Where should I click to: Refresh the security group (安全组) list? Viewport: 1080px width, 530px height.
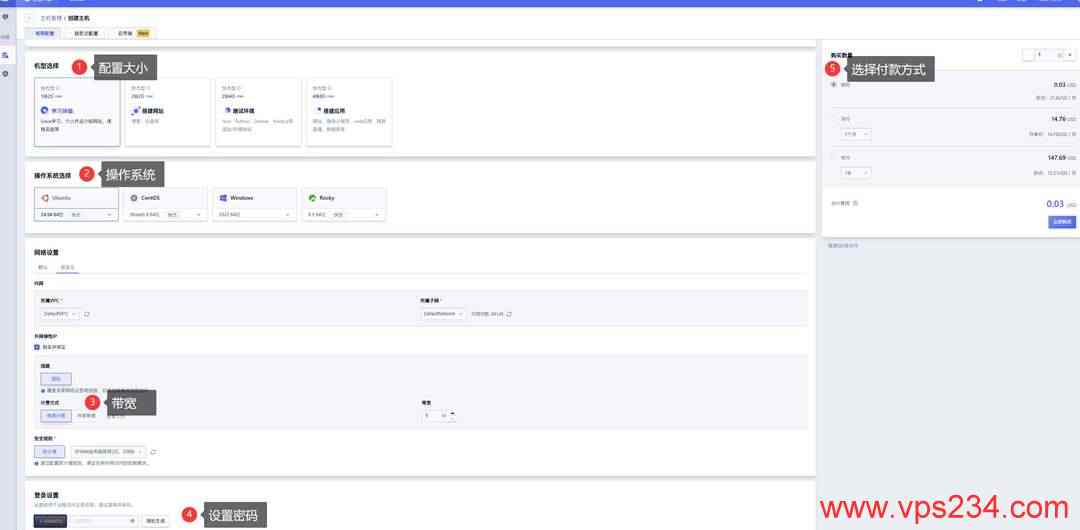[x=153, y=452]
